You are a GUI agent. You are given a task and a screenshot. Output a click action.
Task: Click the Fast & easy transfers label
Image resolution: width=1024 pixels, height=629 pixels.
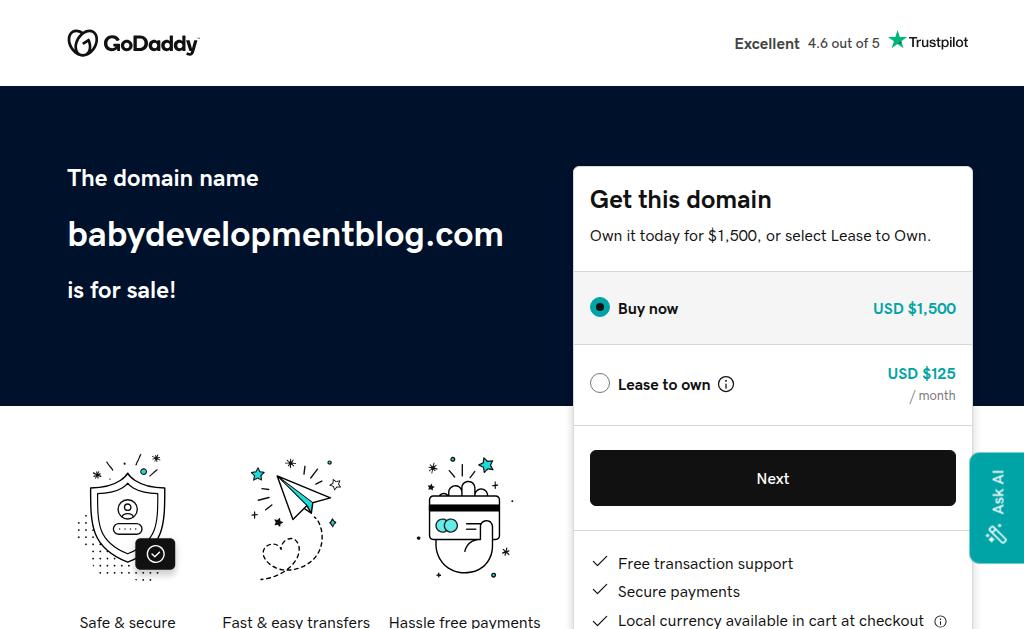pyautogui.click(x=296, y=622)
